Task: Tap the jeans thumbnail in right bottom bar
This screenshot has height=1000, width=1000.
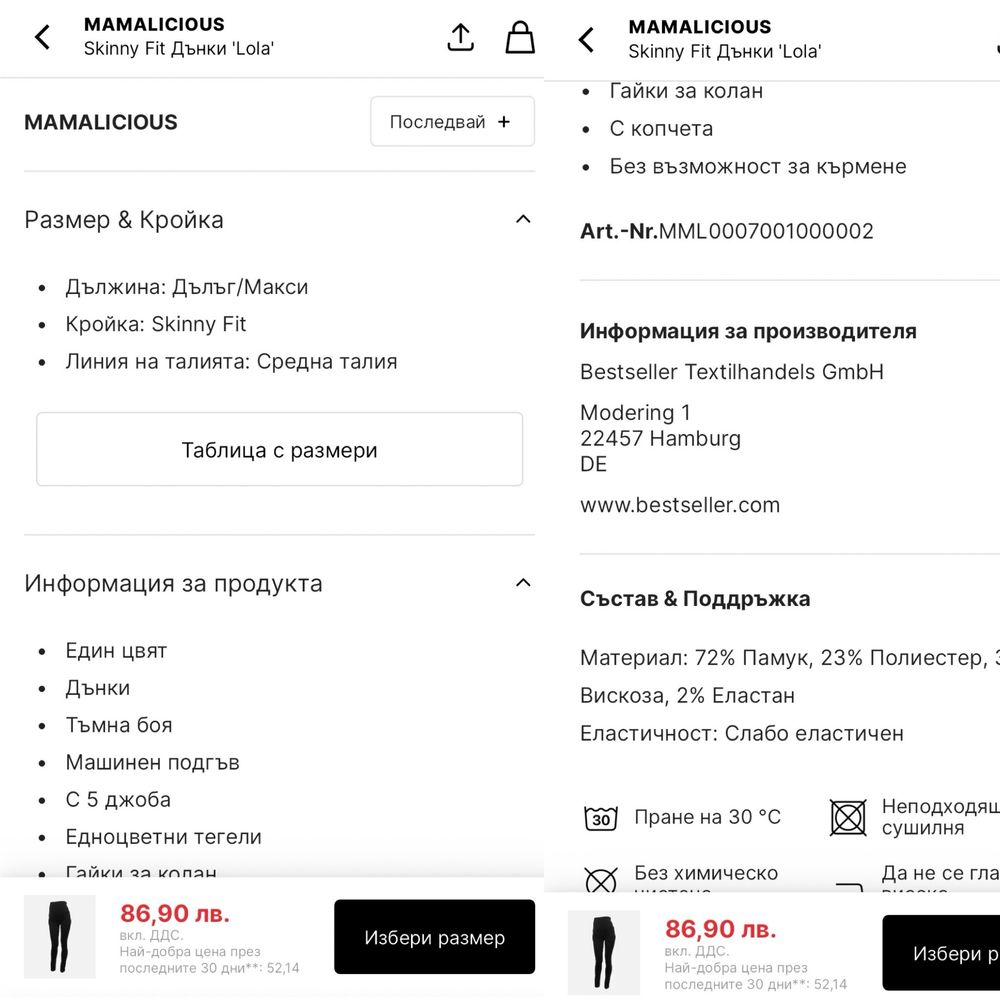Action: (604, 952)
